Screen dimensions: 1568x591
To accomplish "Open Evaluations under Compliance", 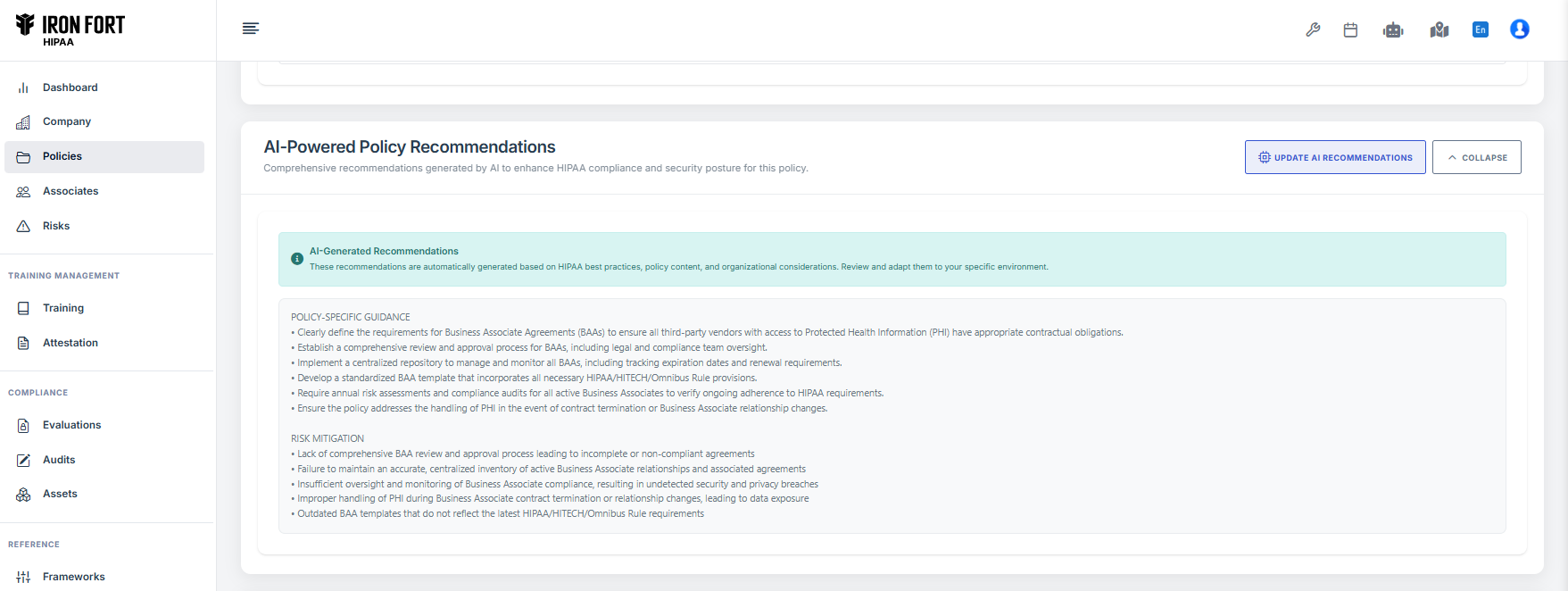I will [71, 425].
